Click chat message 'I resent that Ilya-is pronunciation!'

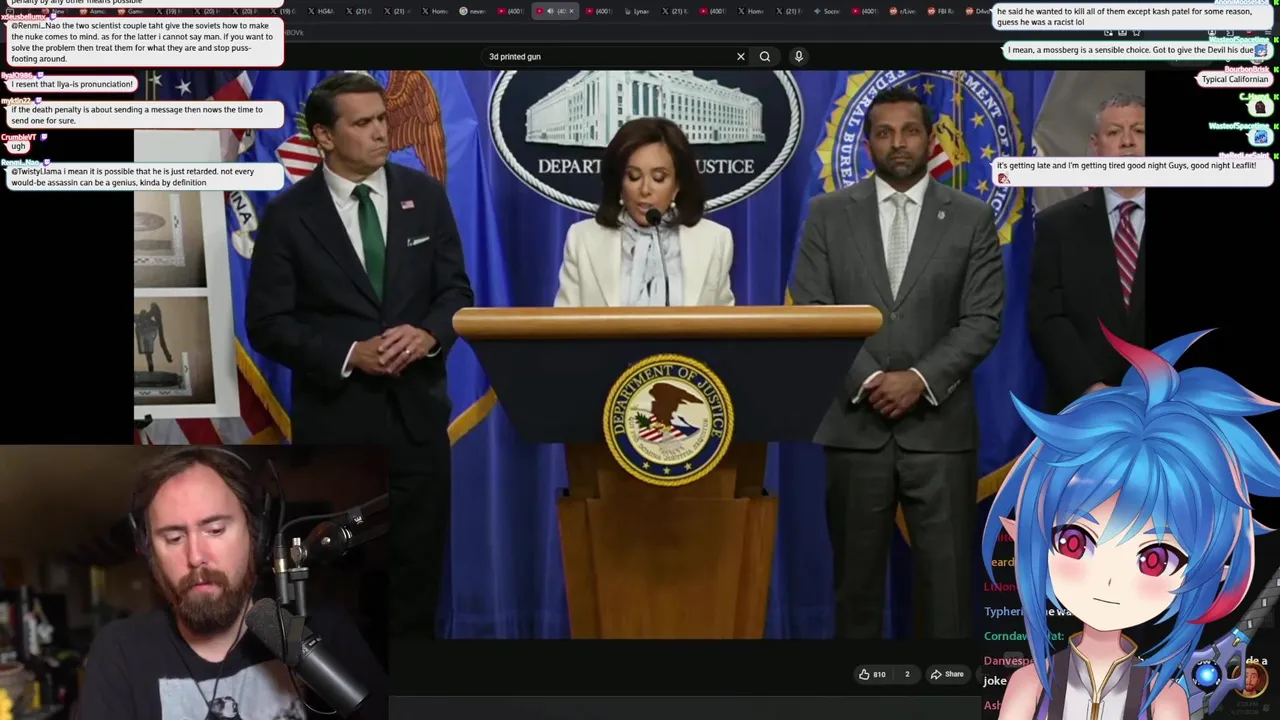(x=72, y=84)
